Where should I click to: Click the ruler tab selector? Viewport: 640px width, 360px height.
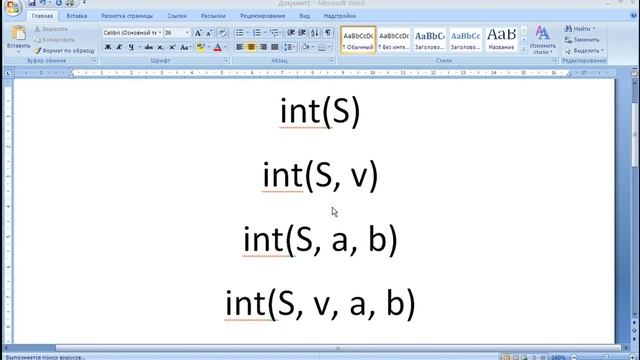pyautogui.click(x=8, y=73)
